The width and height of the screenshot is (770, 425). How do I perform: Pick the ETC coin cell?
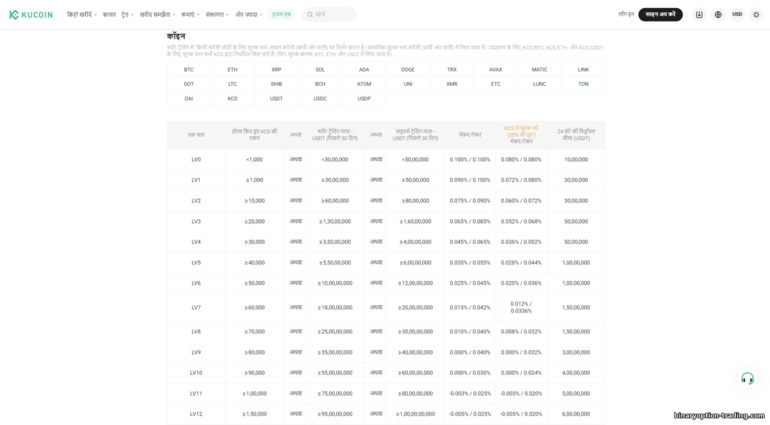click(x=495, y=84)
